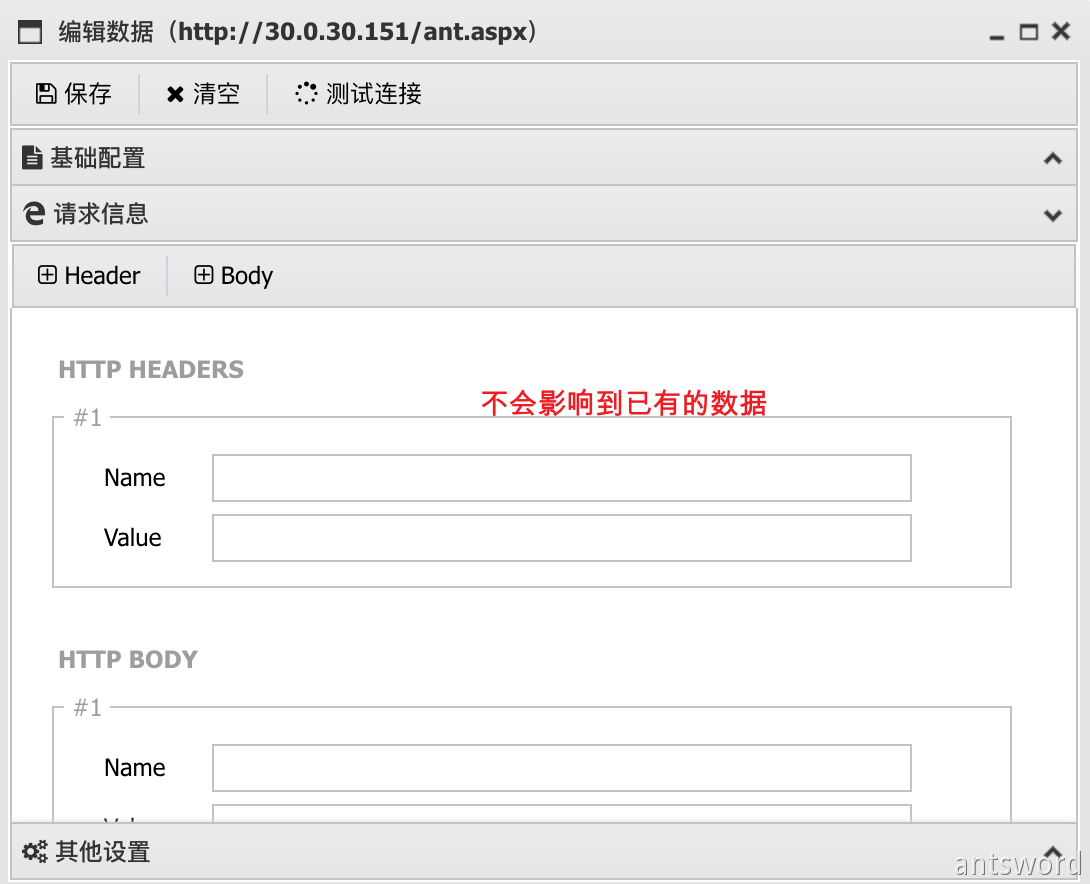Viewport: 1090px width, 884px height.
Task: Focus the HTTP Headers Value field
Action: [561, 538]
